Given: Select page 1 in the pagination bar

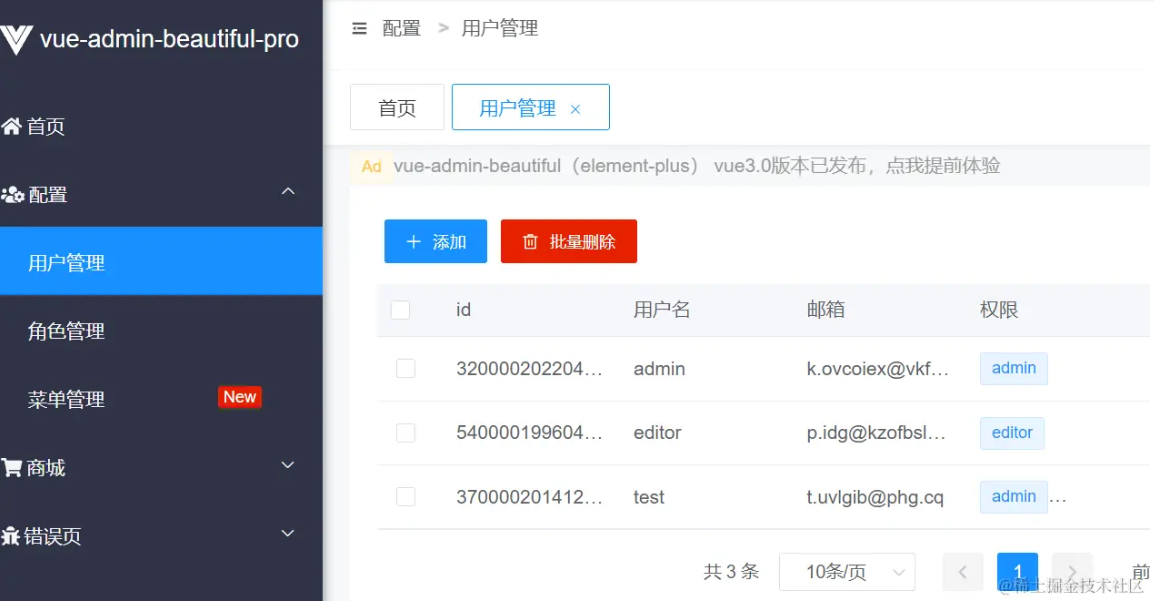Looking at the screenshot, I should 1017,571.
